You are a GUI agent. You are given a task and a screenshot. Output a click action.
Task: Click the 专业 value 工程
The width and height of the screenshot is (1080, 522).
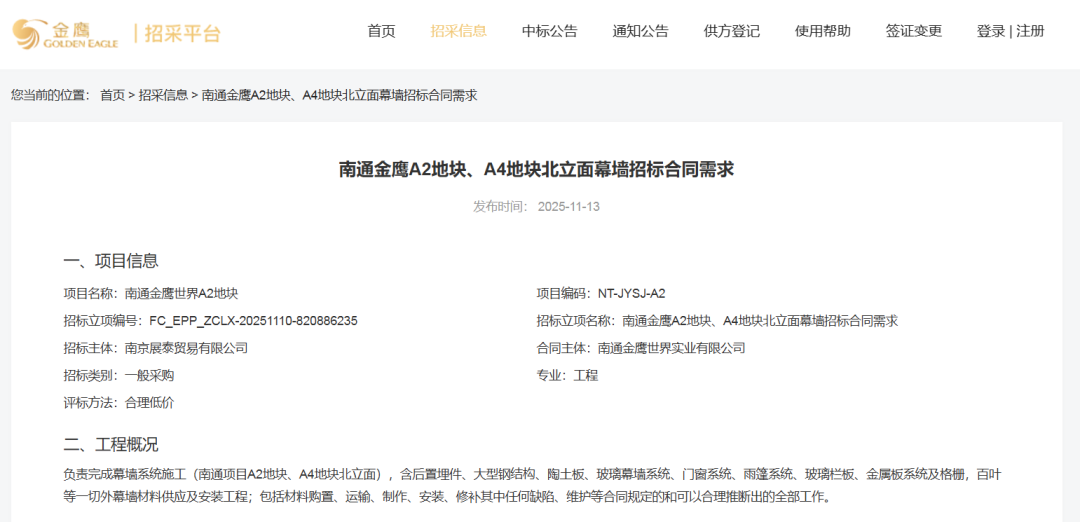(585, 376)
